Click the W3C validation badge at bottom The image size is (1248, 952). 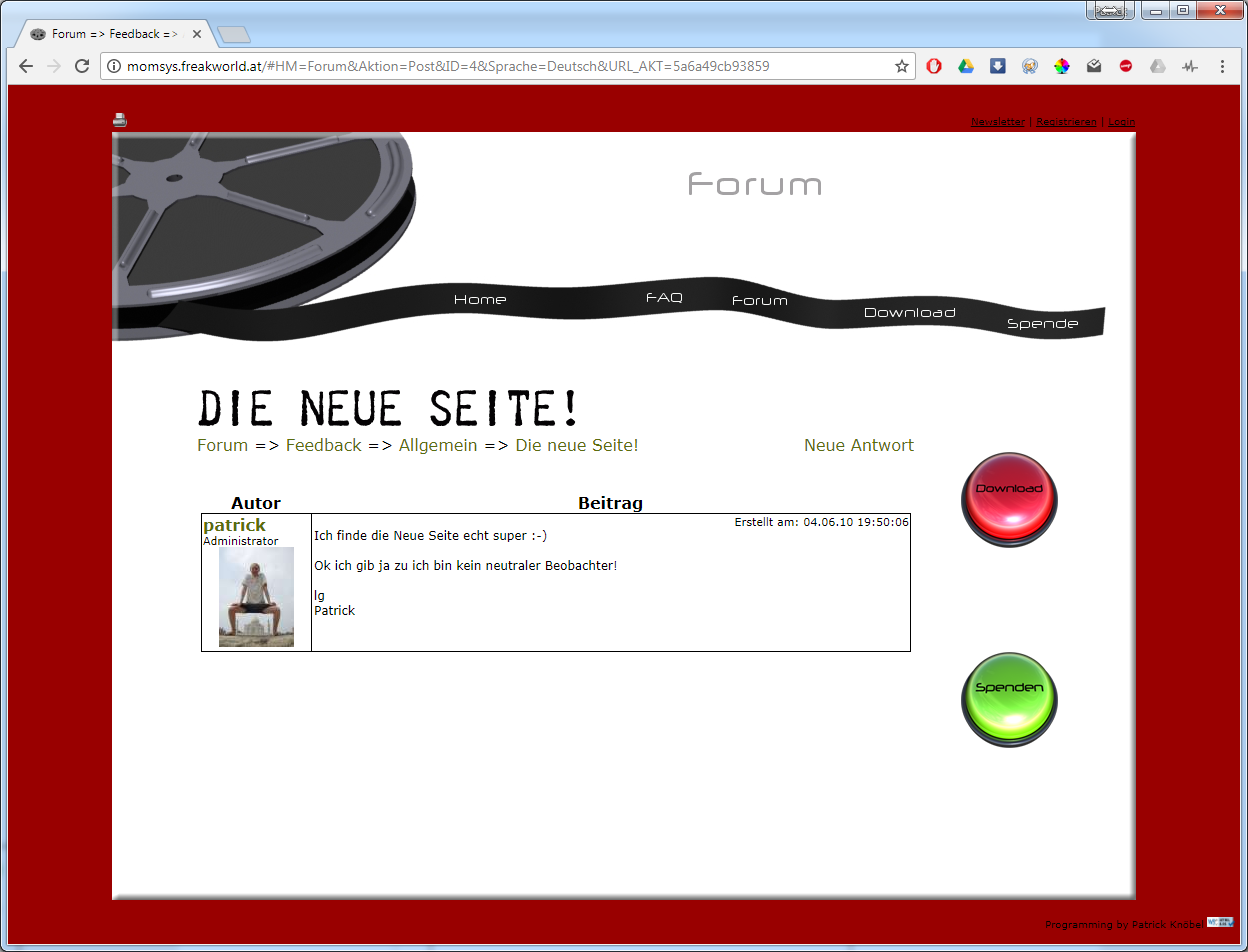click(1220, 922)
